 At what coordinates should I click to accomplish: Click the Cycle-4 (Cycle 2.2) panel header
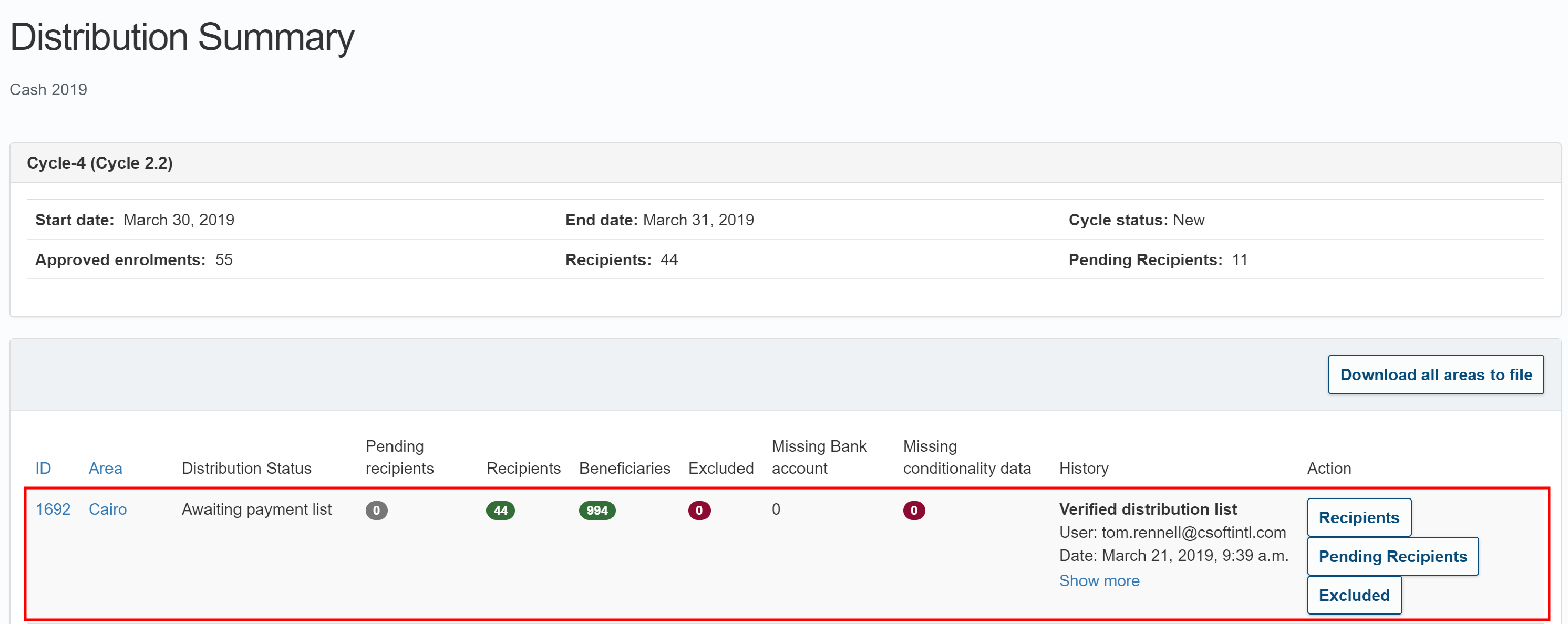[100, 163]
